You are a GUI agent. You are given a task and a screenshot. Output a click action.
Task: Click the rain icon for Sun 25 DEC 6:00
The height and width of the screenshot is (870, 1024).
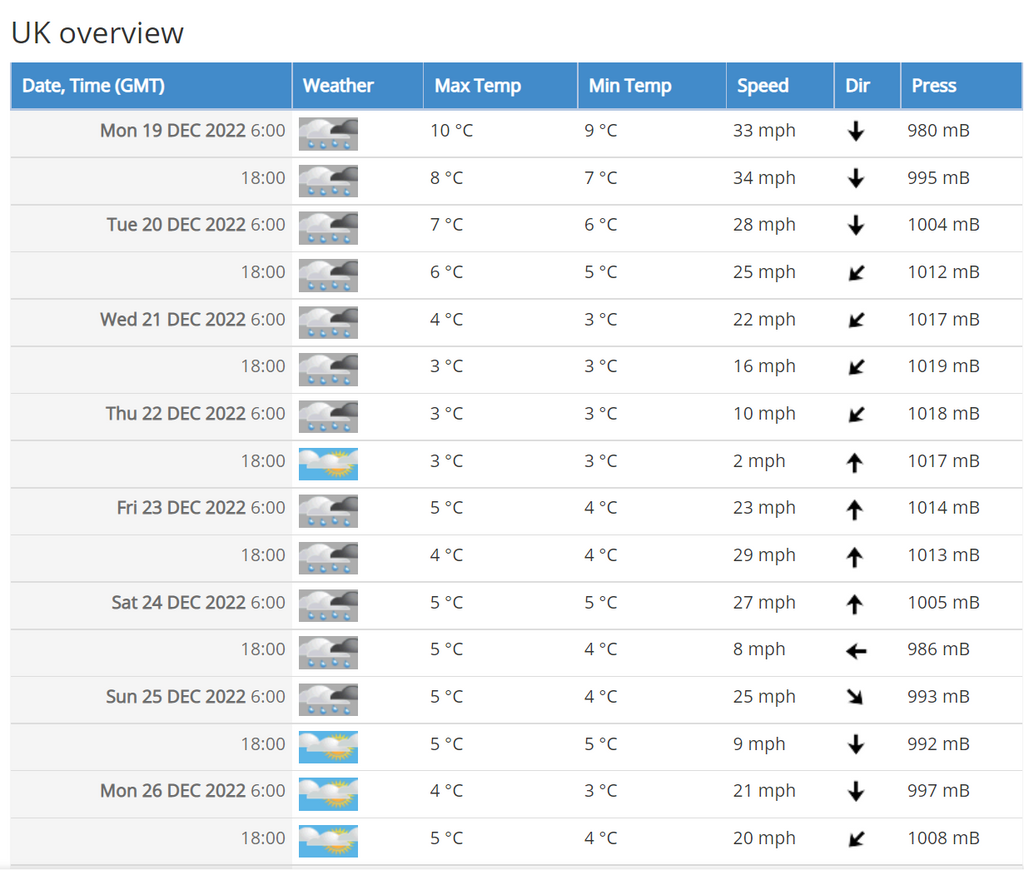point(328,700)
